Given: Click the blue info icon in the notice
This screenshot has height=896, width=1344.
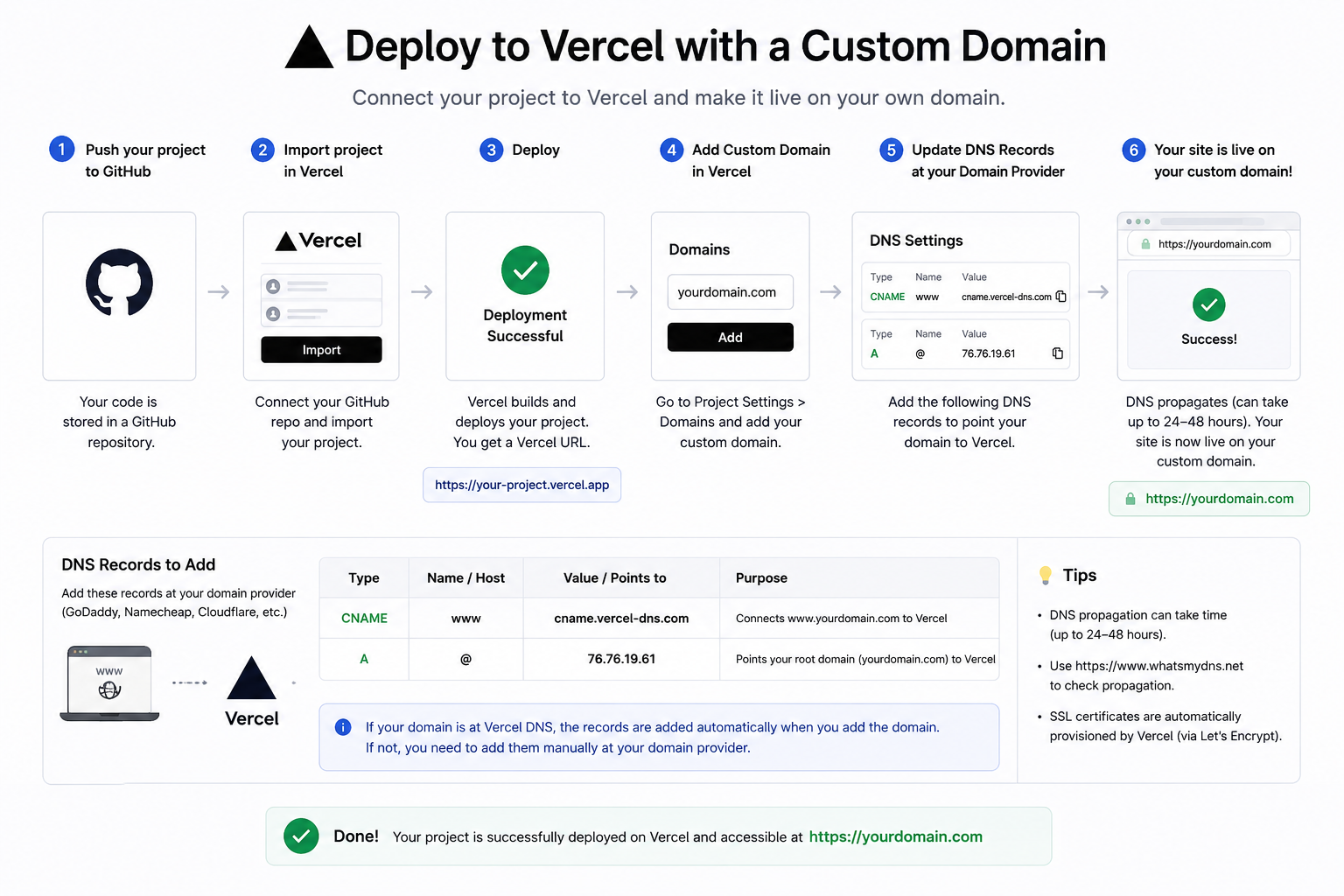Looking at the screenshot, I should pyautogui.click(x=343, y=727).
